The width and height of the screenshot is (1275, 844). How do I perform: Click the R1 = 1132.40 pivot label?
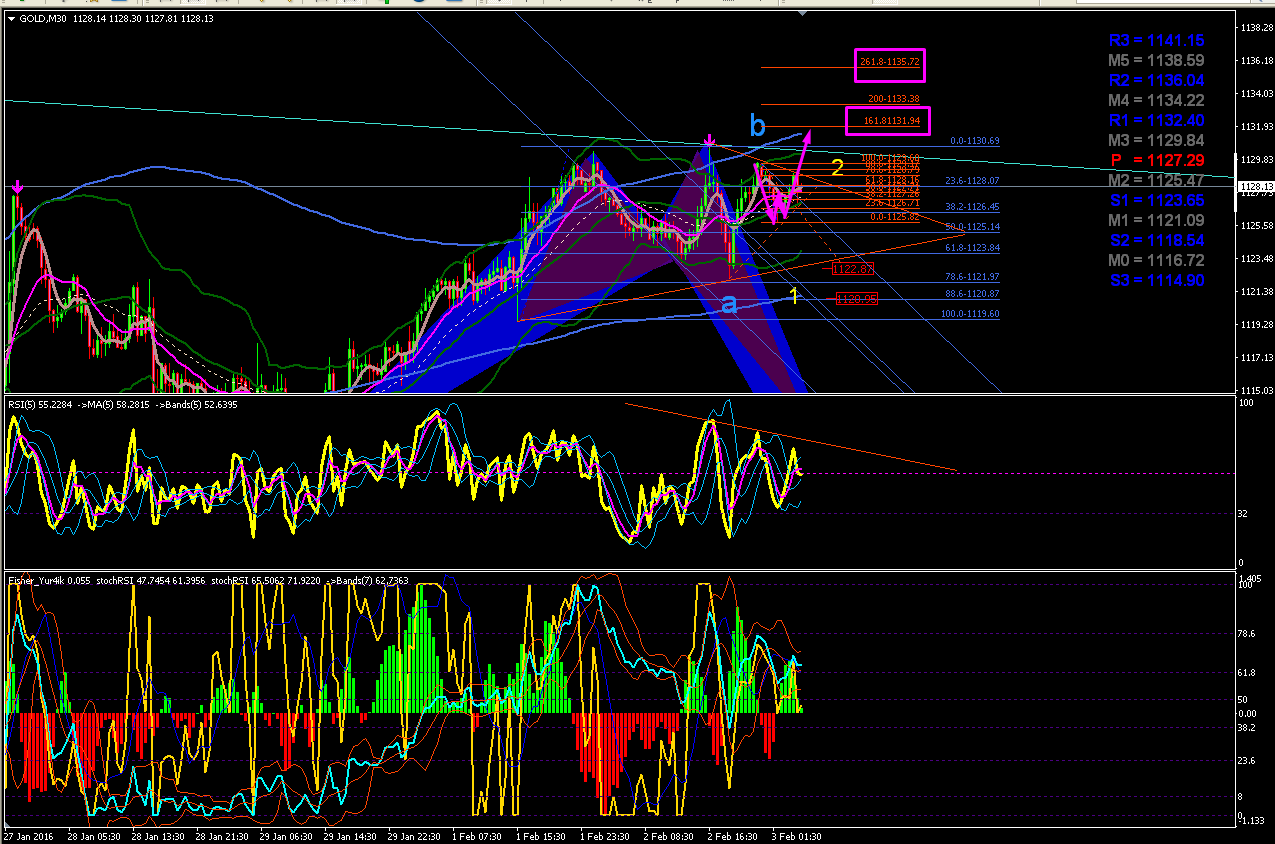[1156, 120]
